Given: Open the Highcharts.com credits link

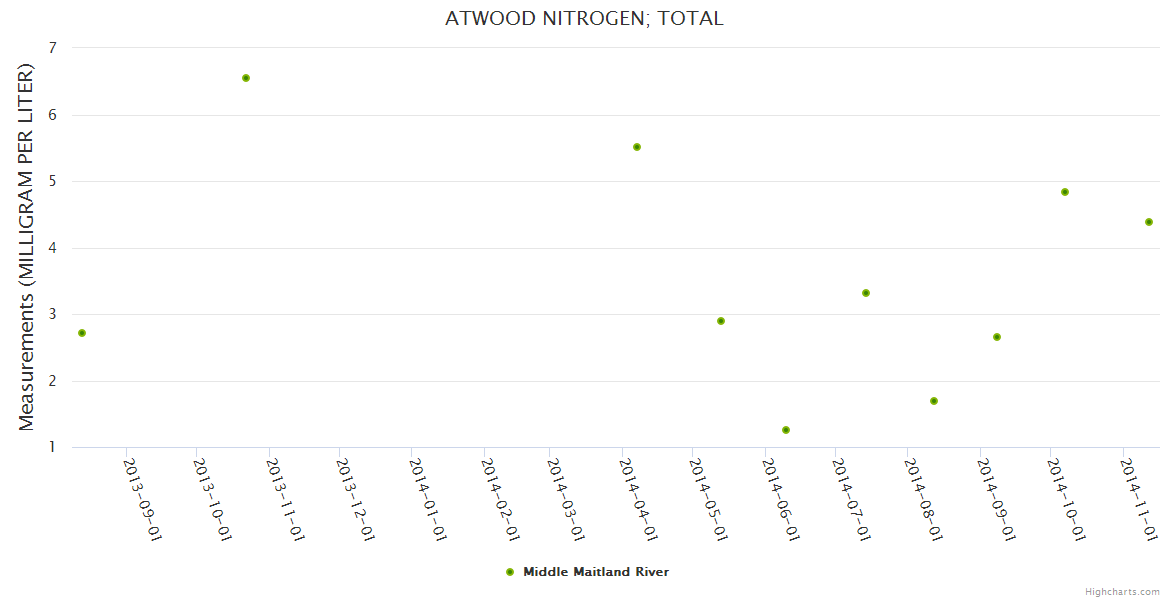Looking at the screenshot, I should pyautogui.click(x=1122, y=592).
